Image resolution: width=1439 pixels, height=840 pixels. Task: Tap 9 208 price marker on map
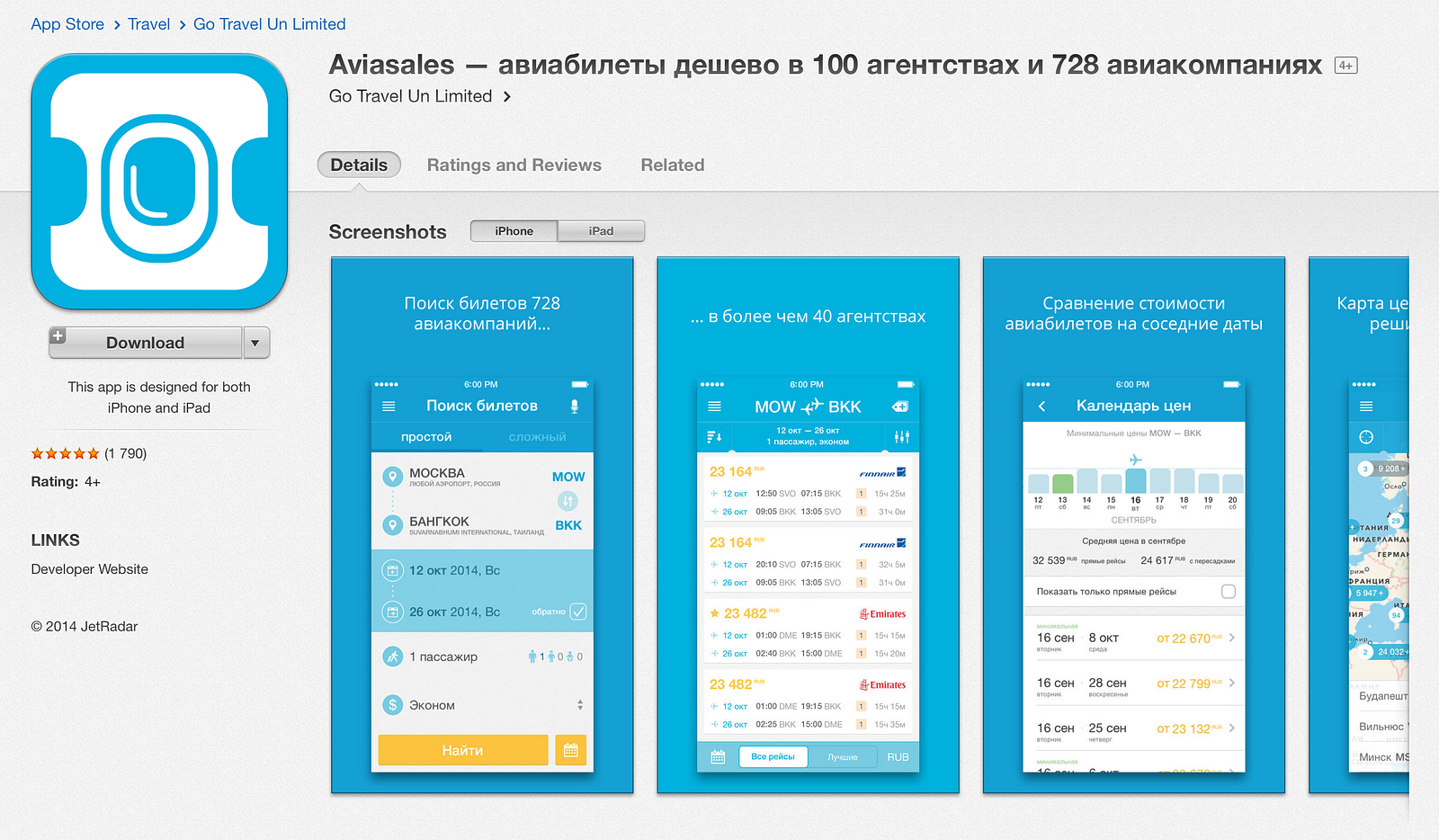(x=1383, y=469)
